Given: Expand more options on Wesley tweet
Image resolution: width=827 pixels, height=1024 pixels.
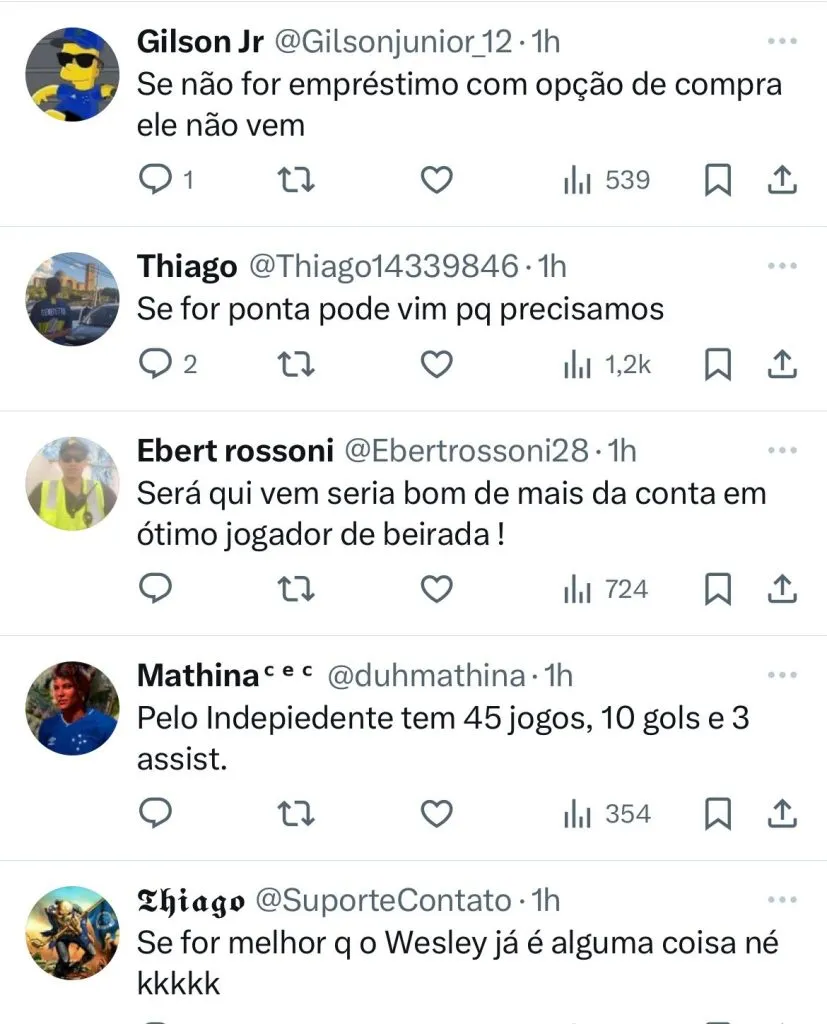Looking at the screenshot, I should 781,901.
